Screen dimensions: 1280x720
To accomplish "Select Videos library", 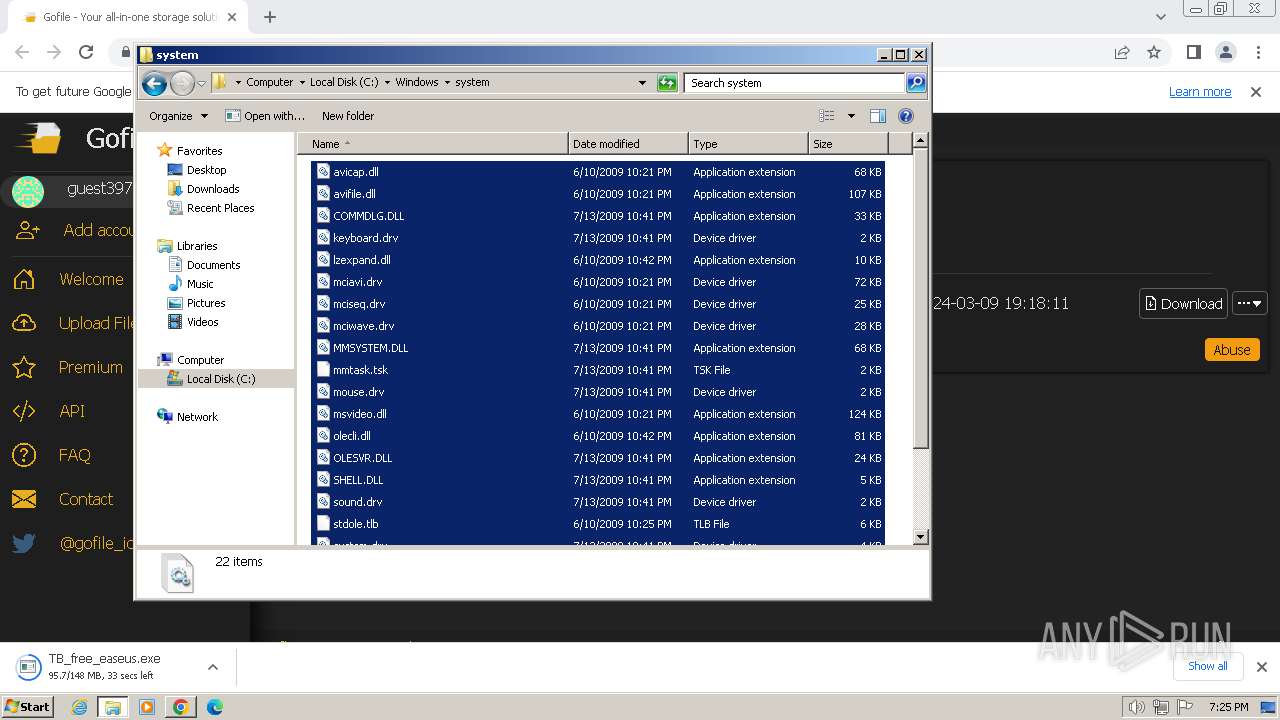I will coord(202,322).
